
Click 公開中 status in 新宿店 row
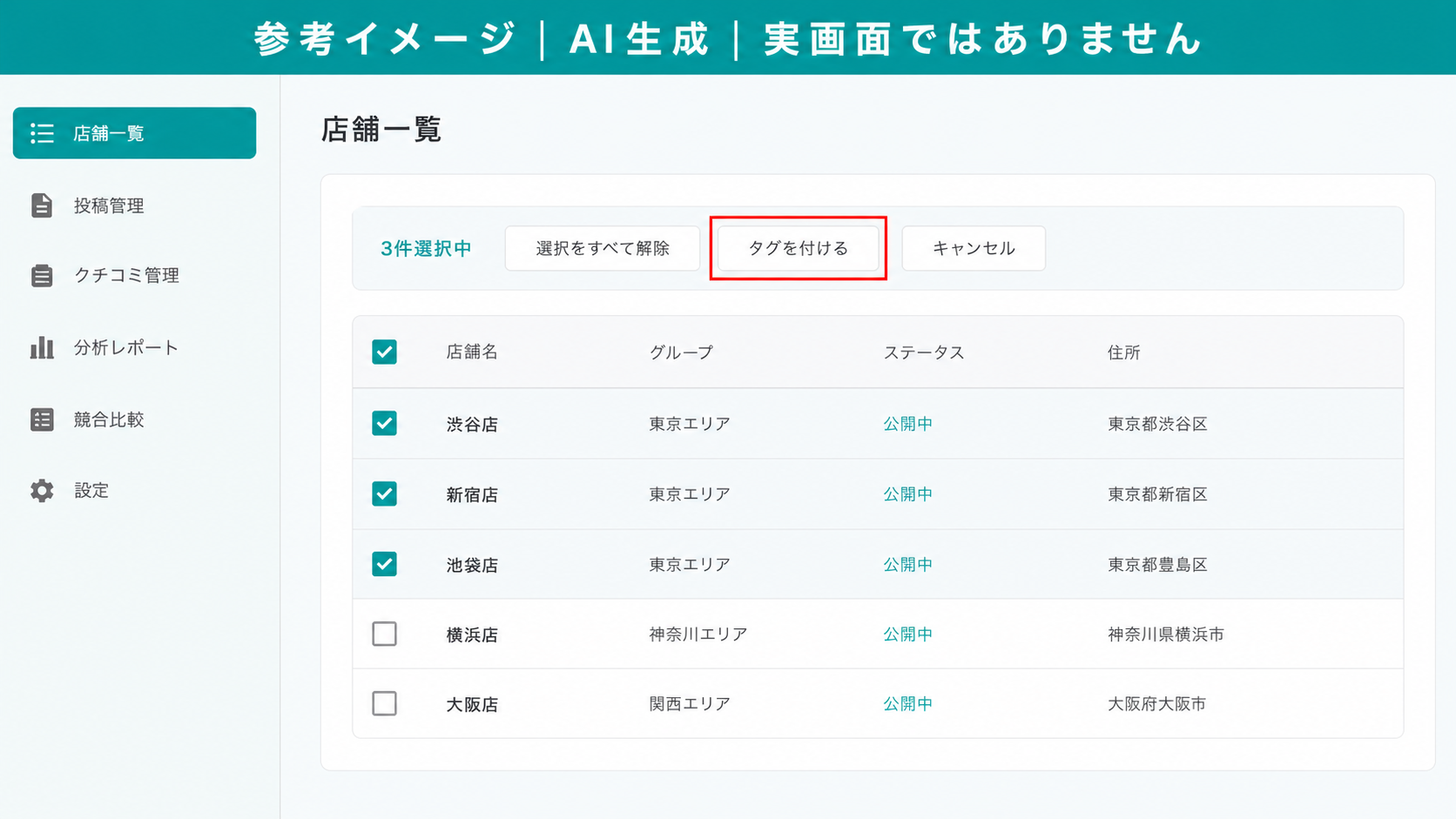tap(908, 493)
